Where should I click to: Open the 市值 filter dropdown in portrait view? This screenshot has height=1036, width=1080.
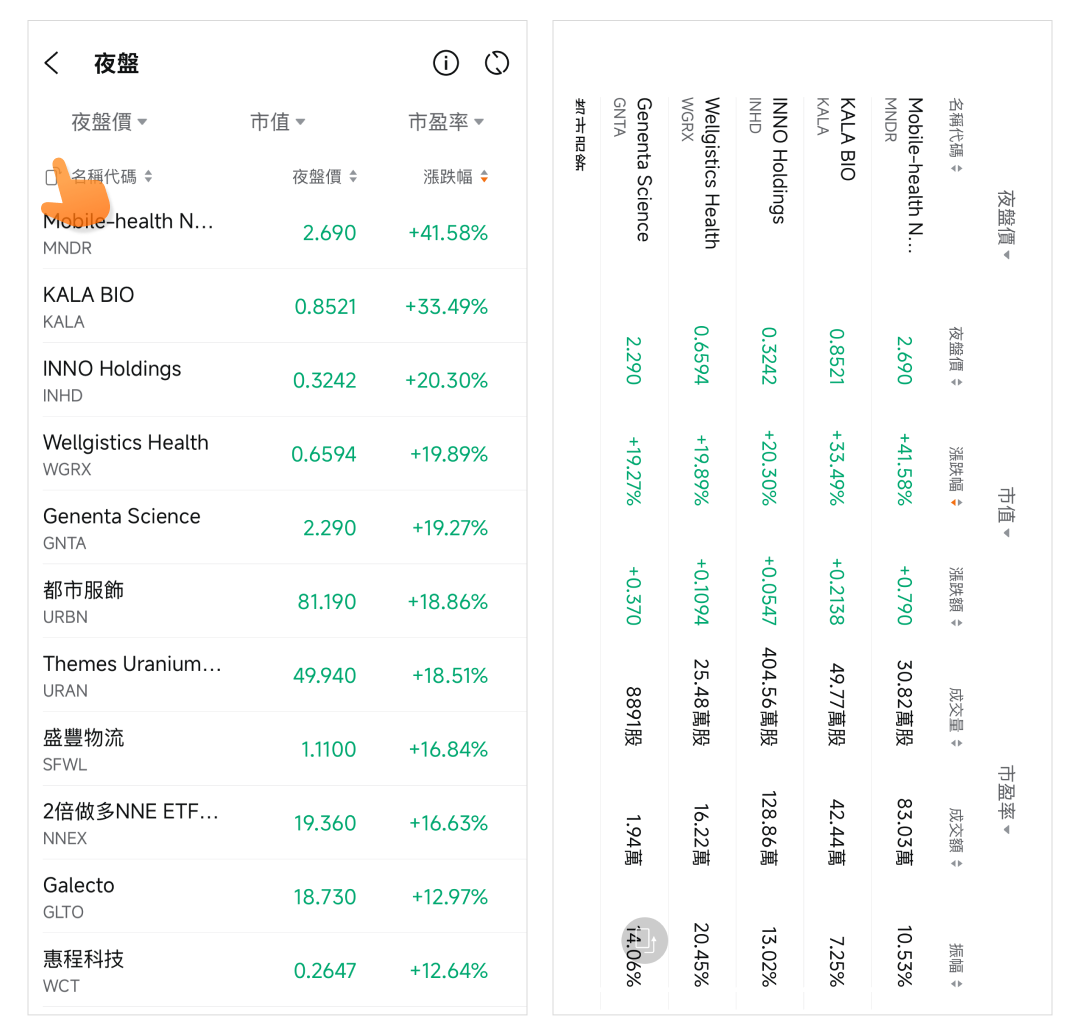tap(277, 122)
